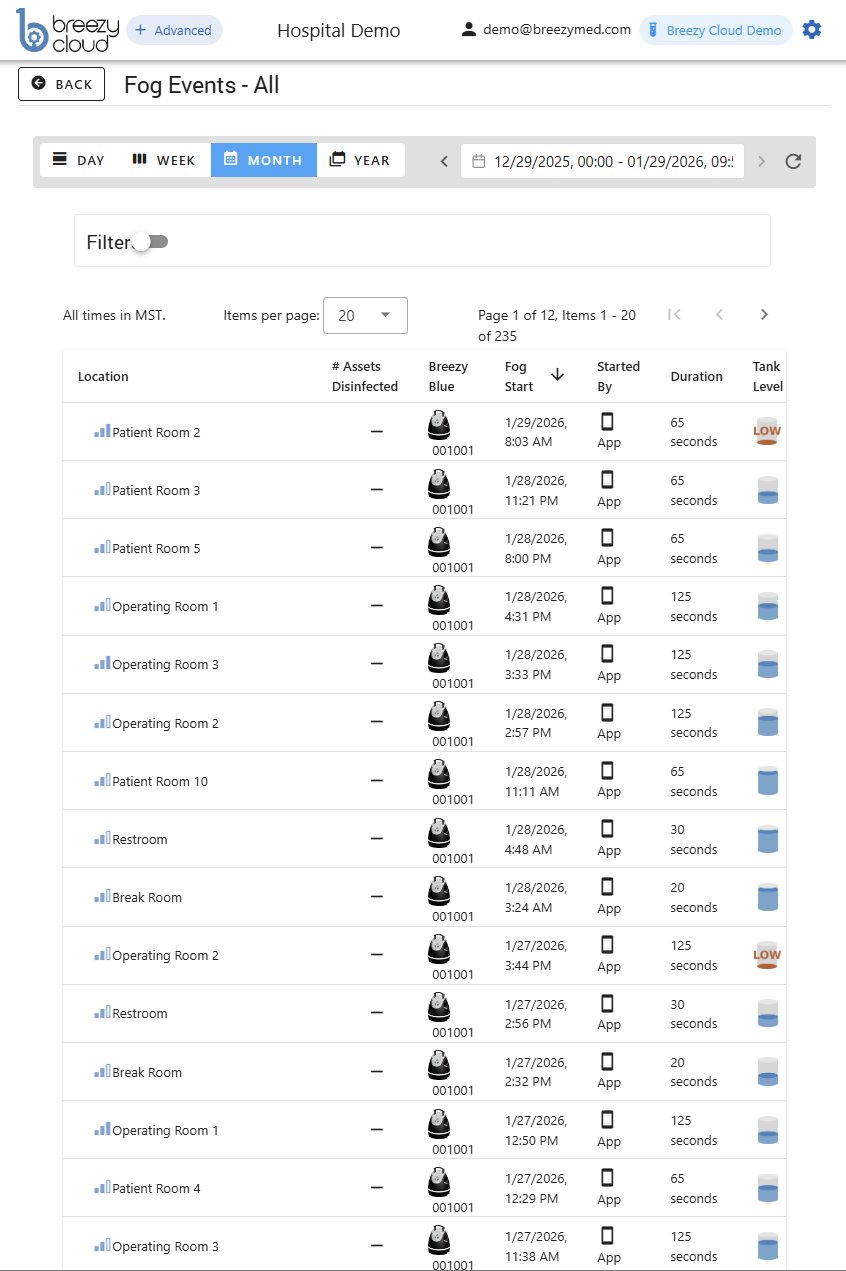Enable the Filter toggle

pos(148,241)
